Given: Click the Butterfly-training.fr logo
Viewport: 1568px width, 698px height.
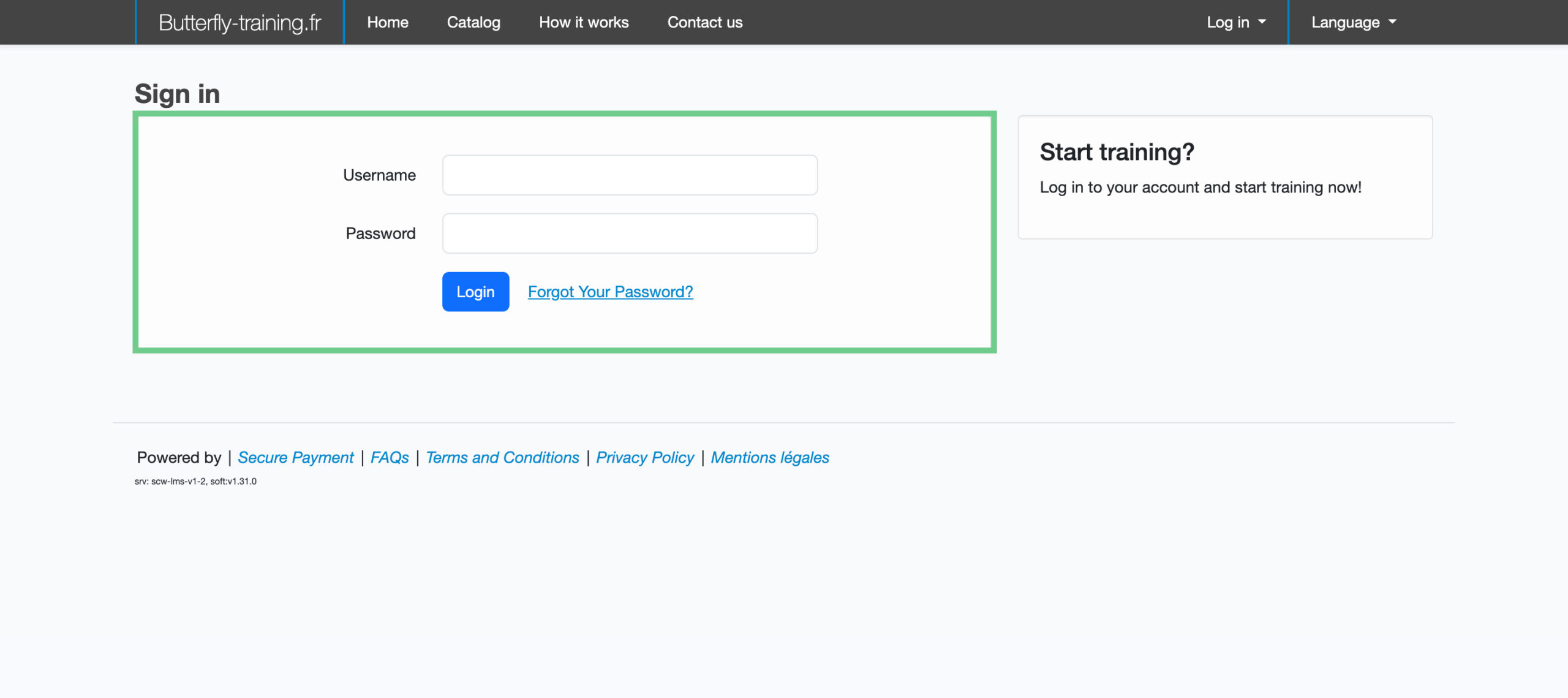Looking at the screenshot, I should click(239, 23).
